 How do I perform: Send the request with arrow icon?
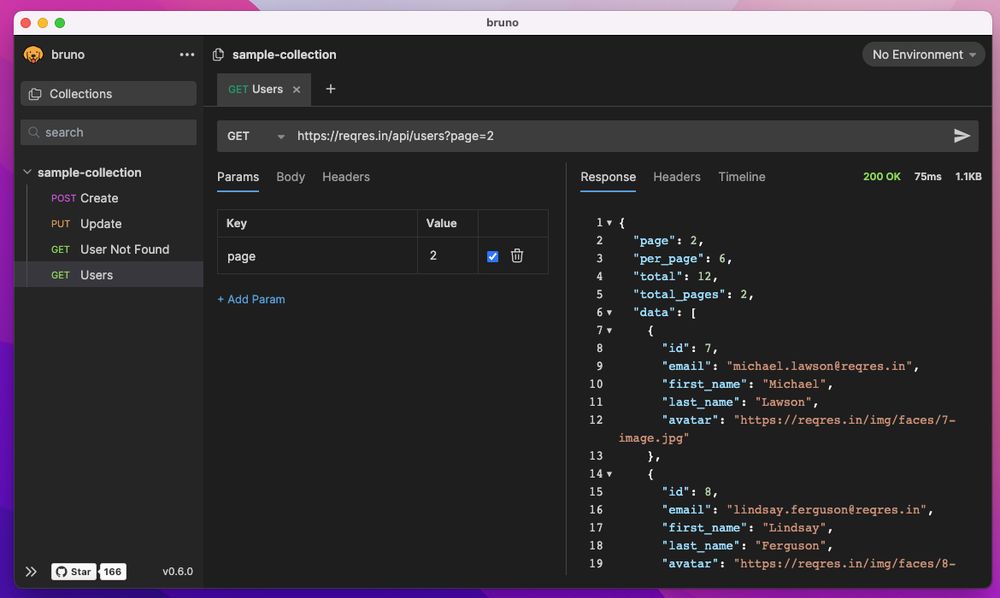point(962,136)
